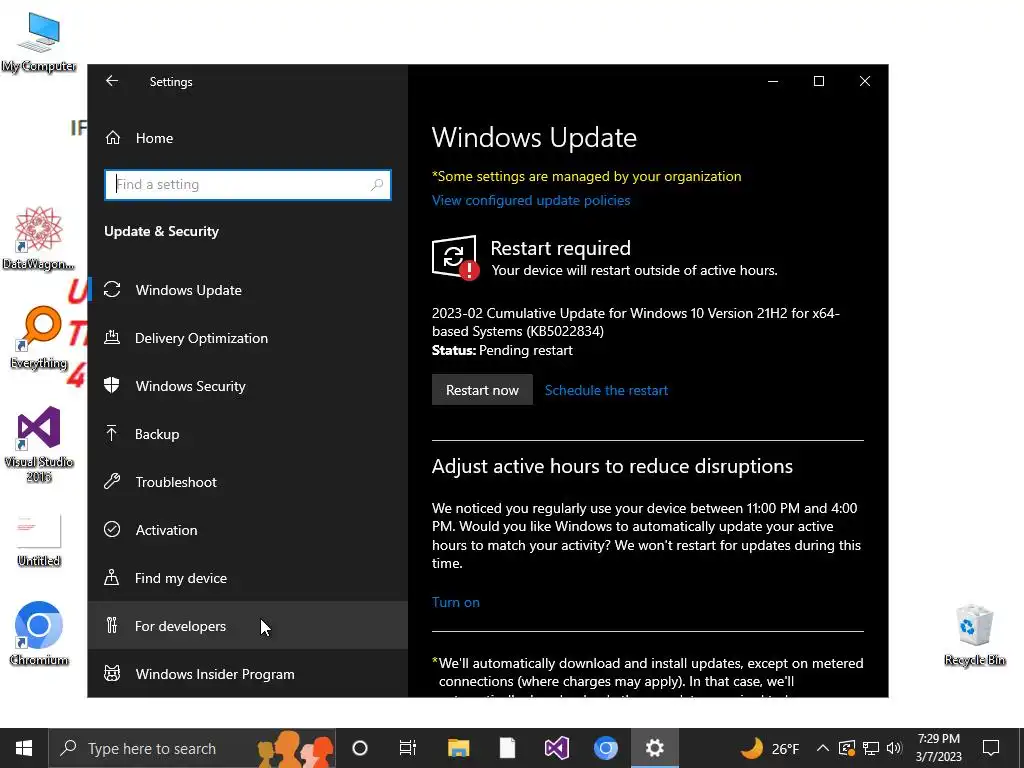Viewport: 1024px width, 768px height.
Task: Open Visual Studio from the taskbar
Action: 557,748
